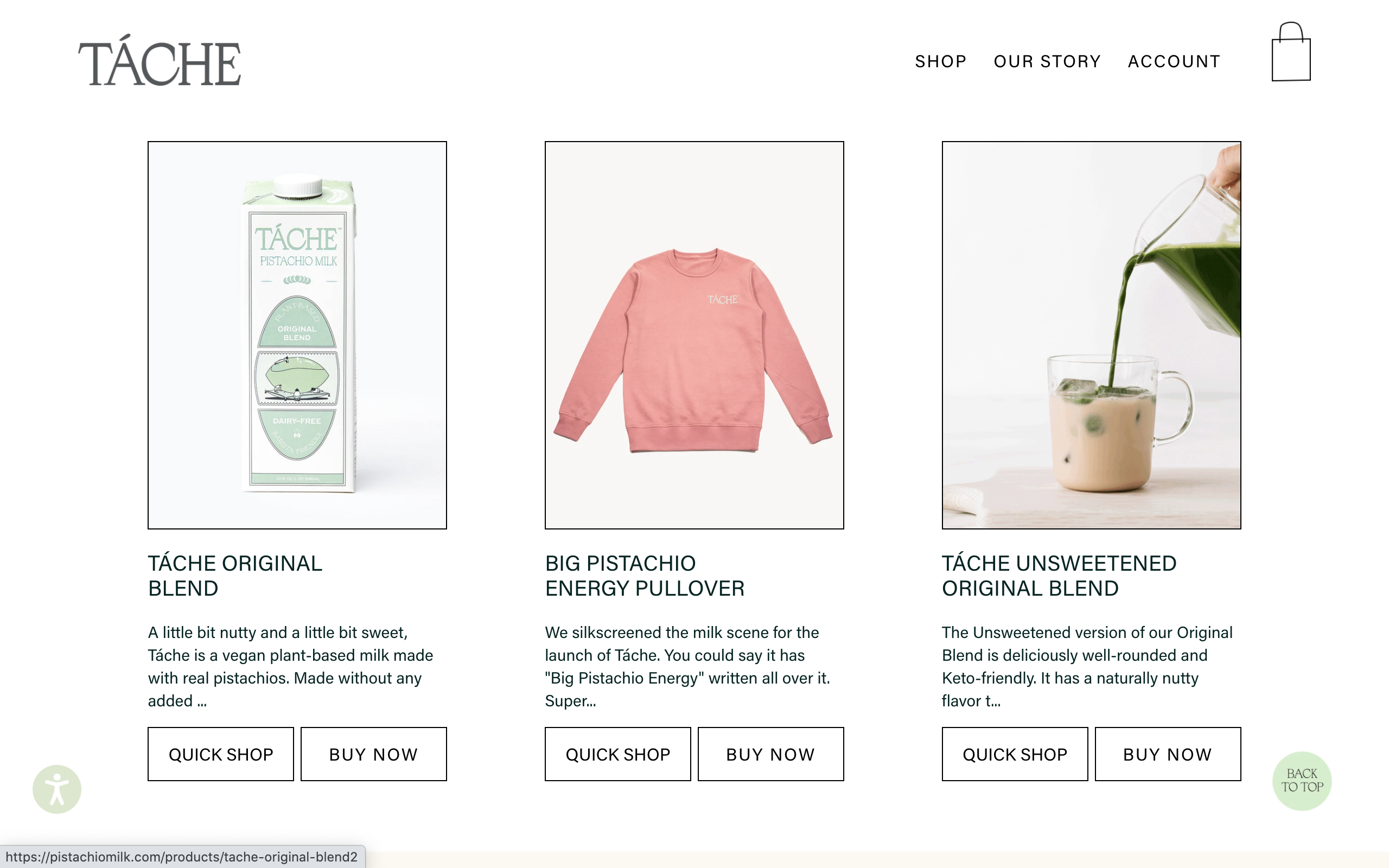Open the pistachio milk carton image
Viewport: 1389px width, 868px height.
coord(297,335)
